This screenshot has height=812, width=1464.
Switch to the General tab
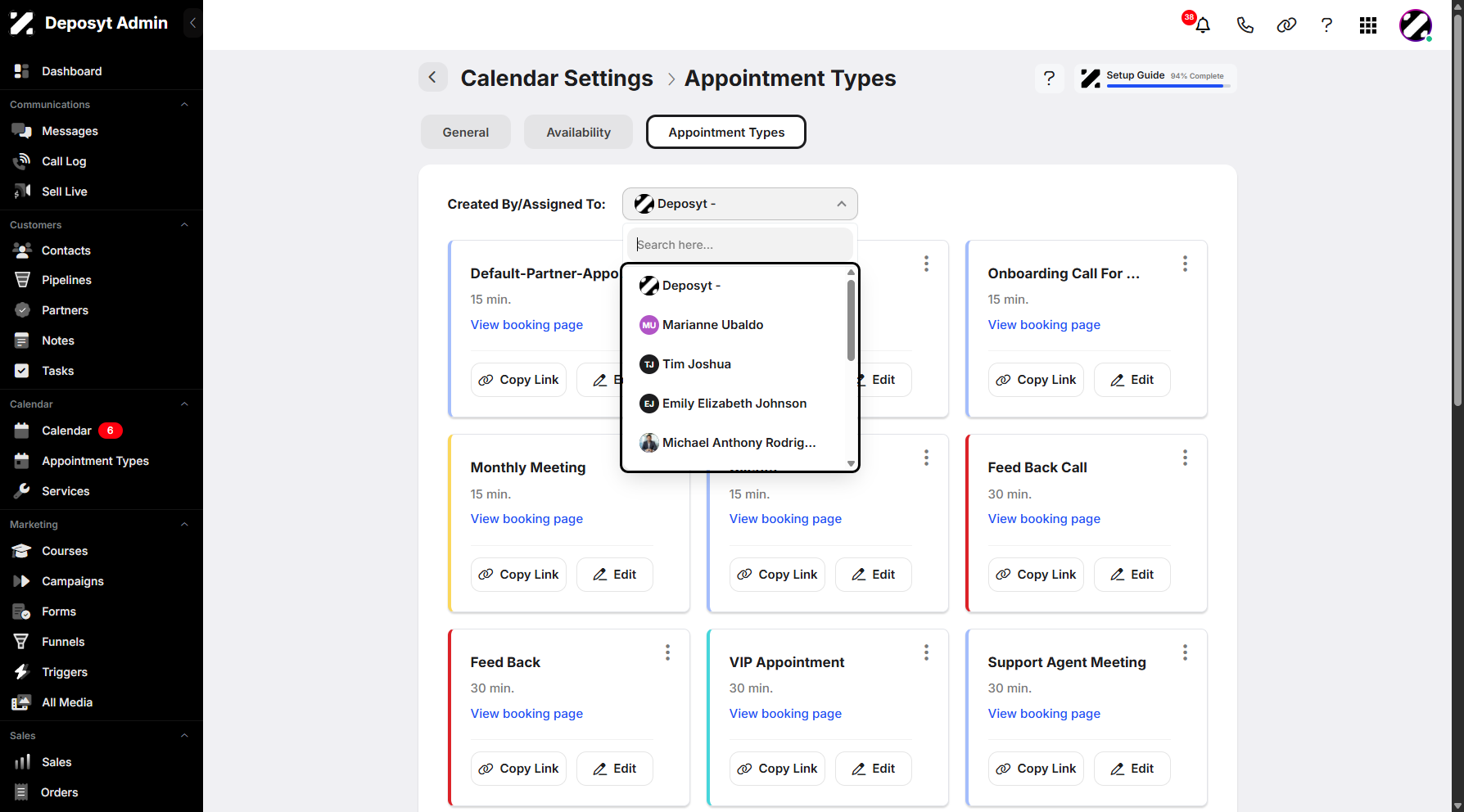tap(466, 132)
